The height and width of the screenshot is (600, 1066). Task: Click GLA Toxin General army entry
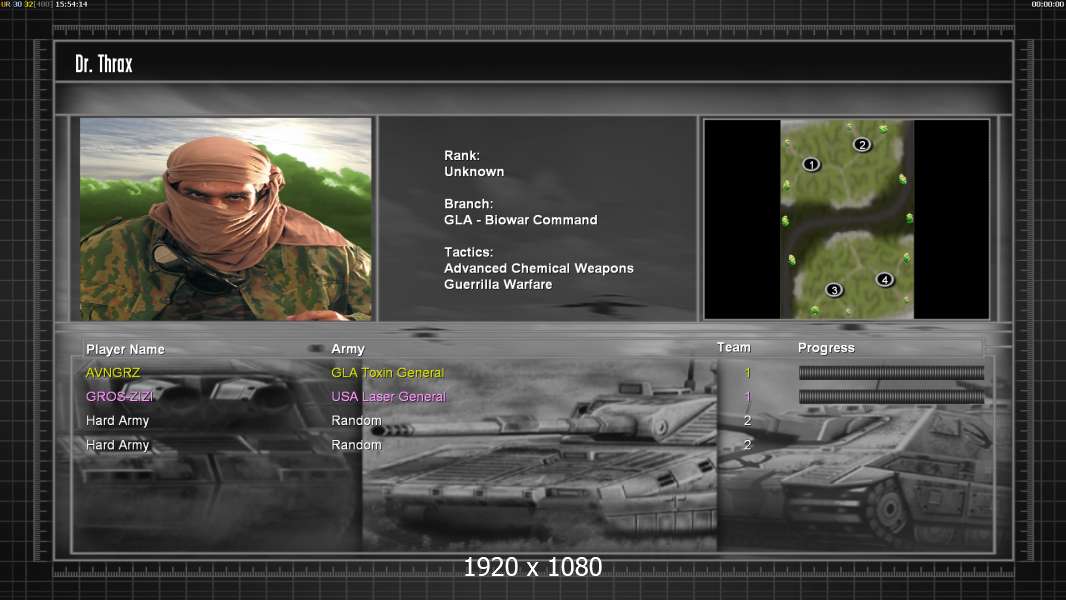(388, 372)
